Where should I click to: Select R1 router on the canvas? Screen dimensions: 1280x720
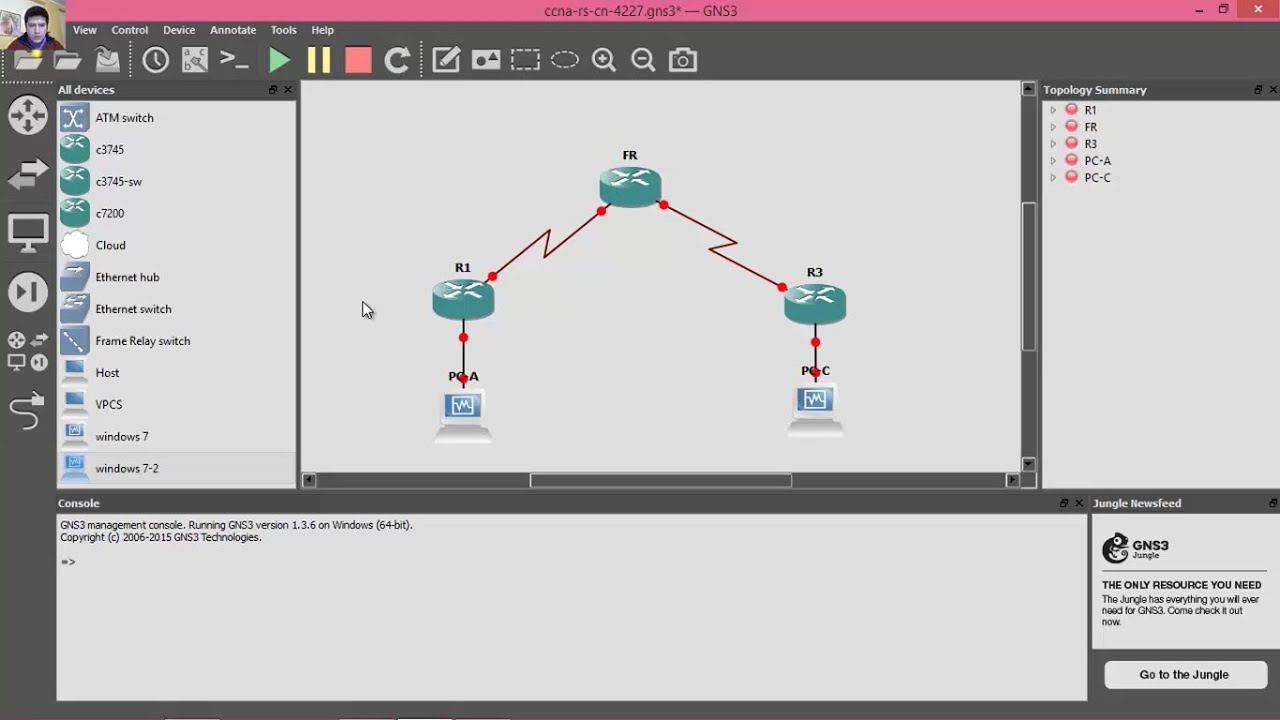(x=463, y=299)
